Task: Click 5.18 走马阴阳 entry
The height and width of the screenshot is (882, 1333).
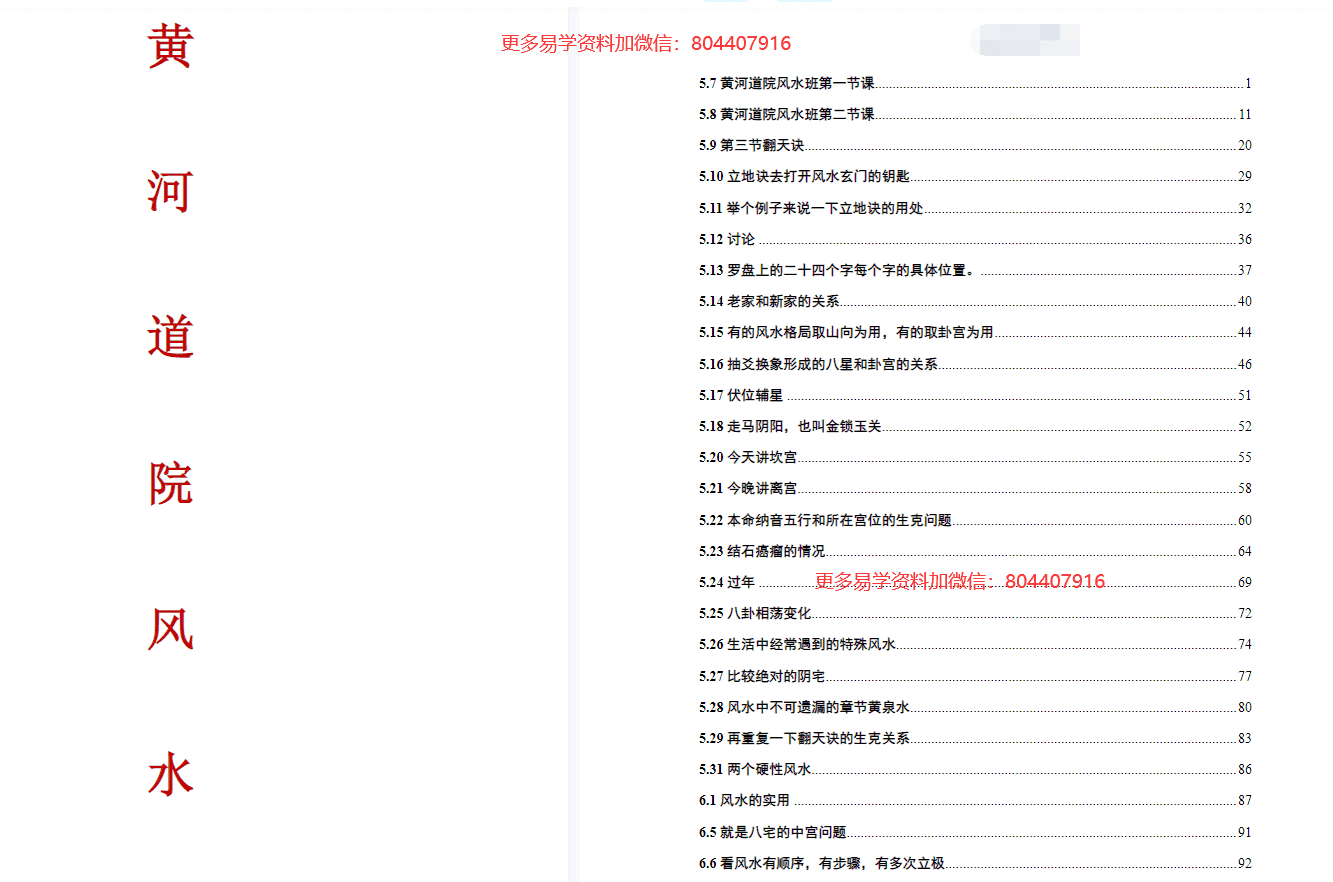Action: tap(790, 426)
